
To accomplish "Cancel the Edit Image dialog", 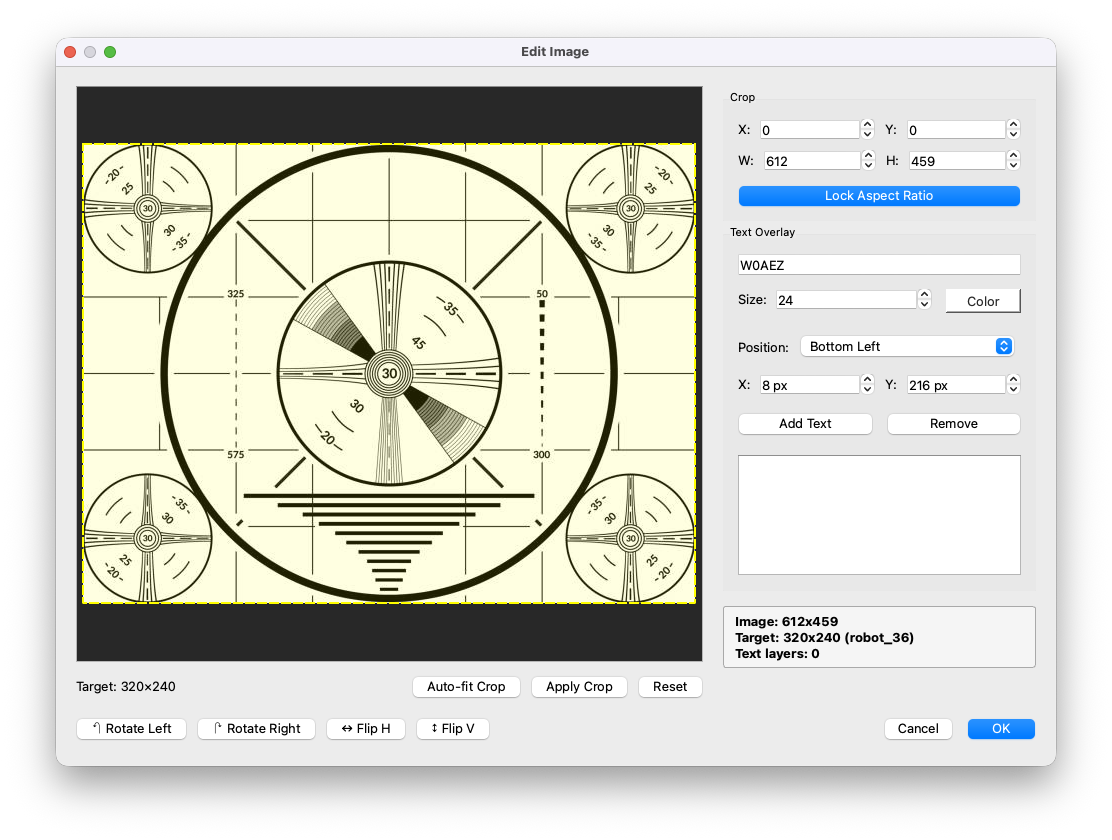I will [918, 729].
